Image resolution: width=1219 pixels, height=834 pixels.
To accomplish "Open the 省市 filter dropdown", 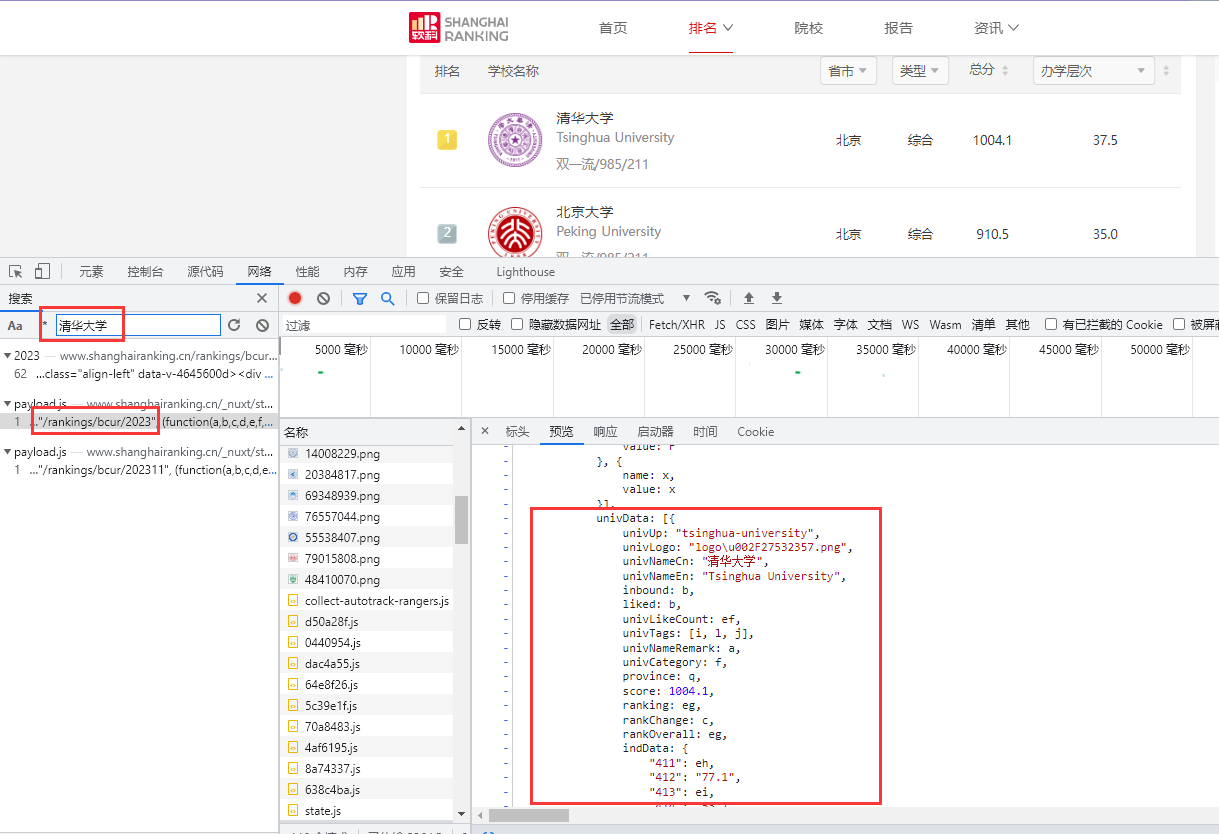I will (848, 71).
